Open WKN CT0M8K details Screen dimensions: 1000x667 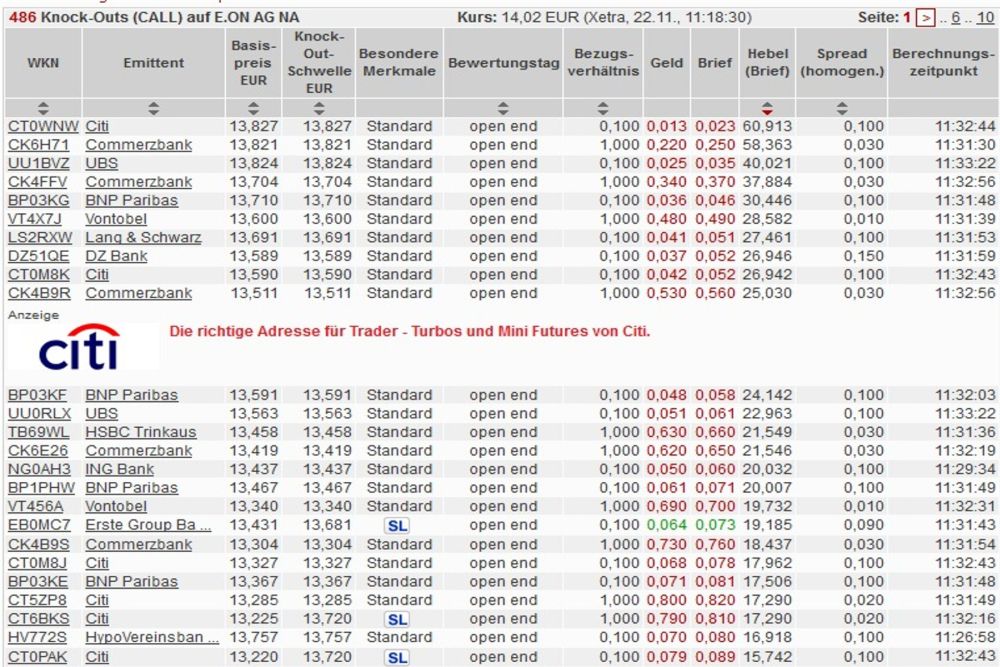click(x=38, y=274)
